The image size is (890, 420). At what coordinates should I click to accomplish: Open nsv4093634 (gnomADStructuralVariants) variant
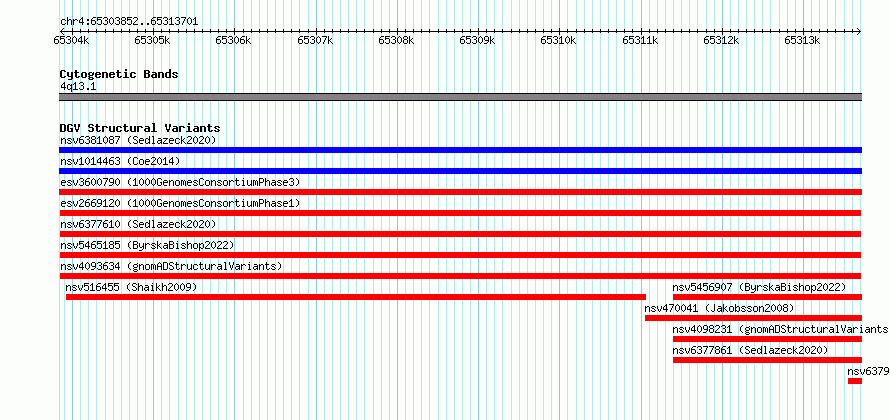[x=171, y=266]
